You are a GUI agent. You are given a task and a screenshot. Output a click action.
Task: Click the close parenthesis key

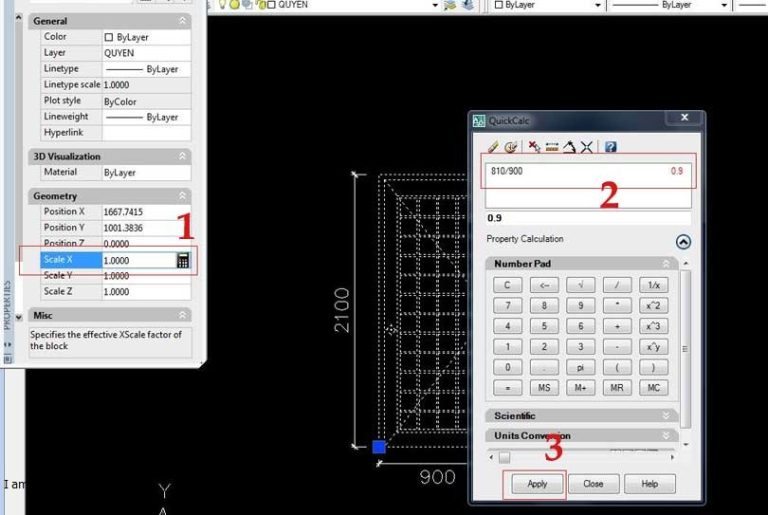click(653, 367)
